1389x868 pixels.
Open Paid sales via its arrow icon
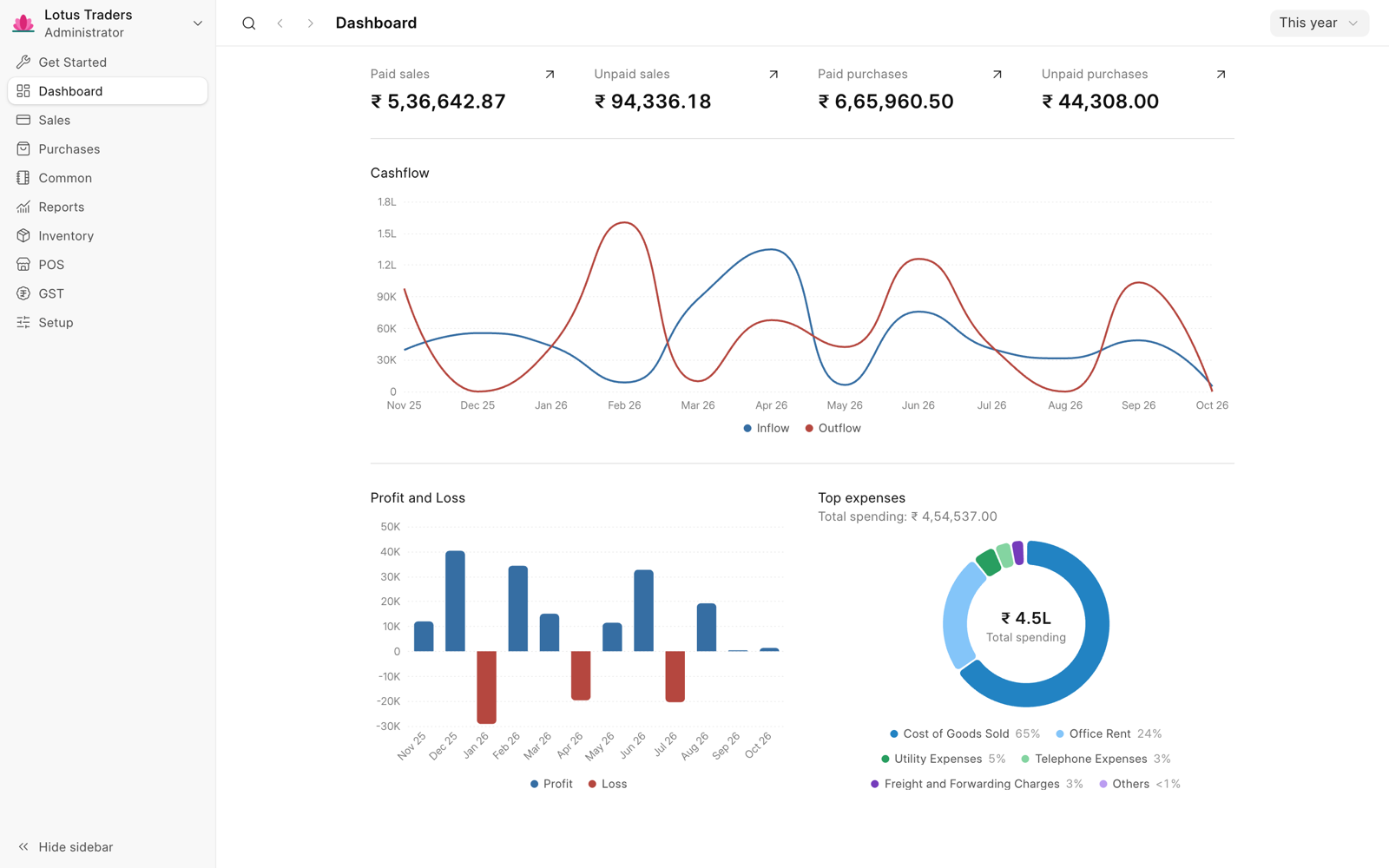click(x=550, y=75)
